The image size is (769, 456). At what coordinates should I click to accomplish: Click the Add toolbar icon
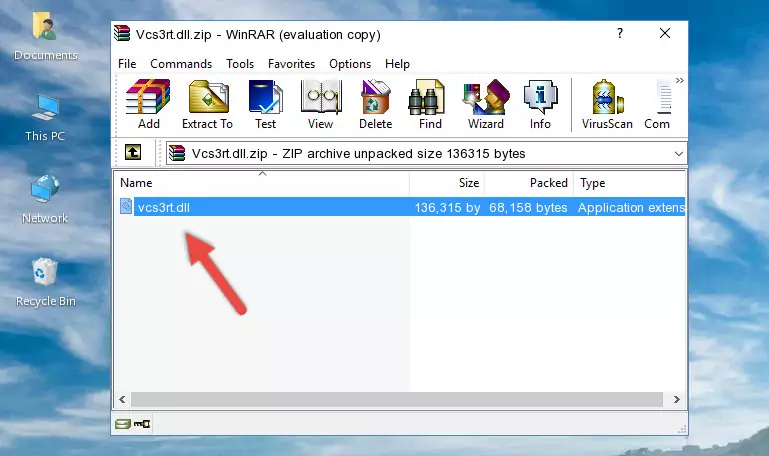tap(148, 104)
